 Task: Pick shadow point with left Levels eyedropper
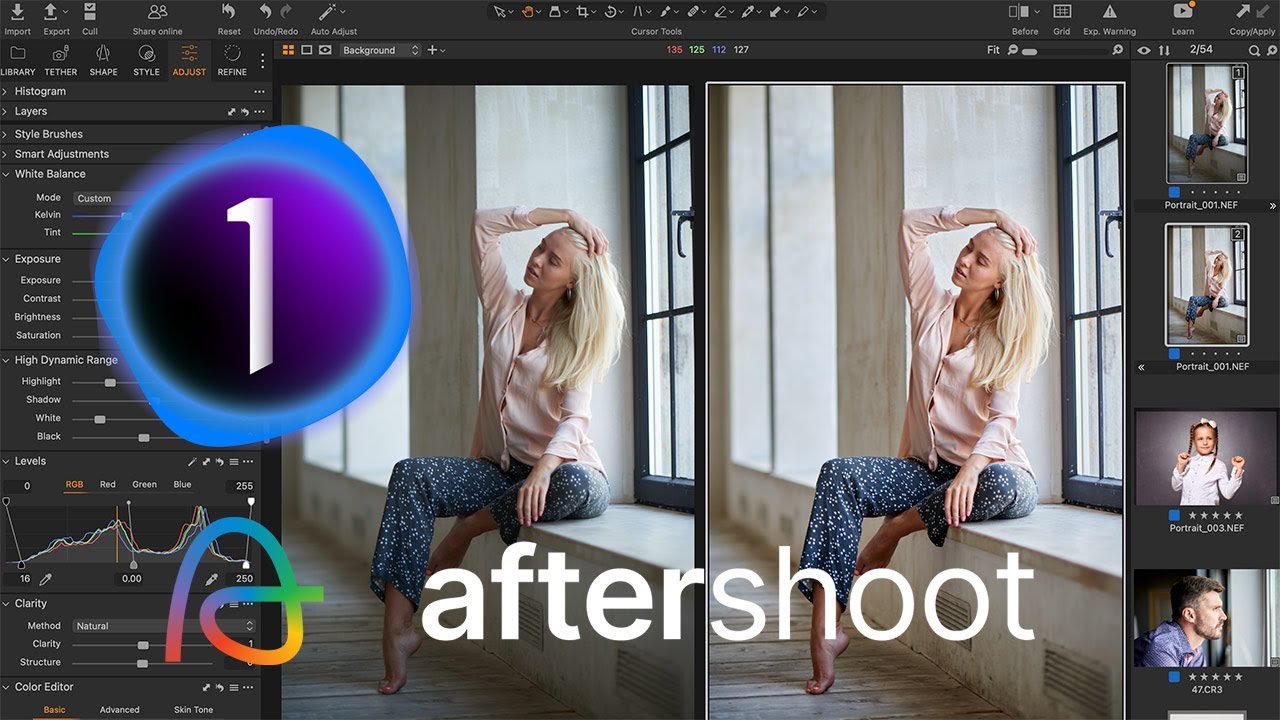[x=45, y=579]
